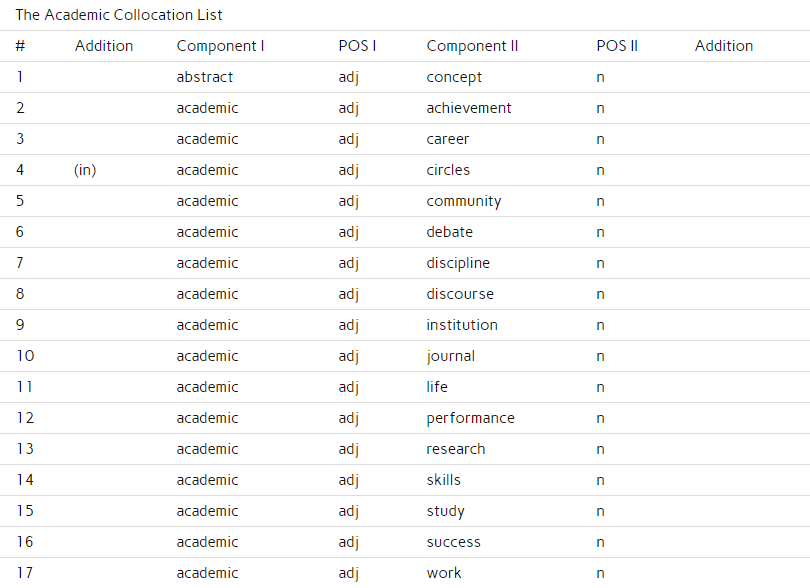
Task: Click The Academic Collocation List title
Action: pyautogui.click(x=119, y=15)
